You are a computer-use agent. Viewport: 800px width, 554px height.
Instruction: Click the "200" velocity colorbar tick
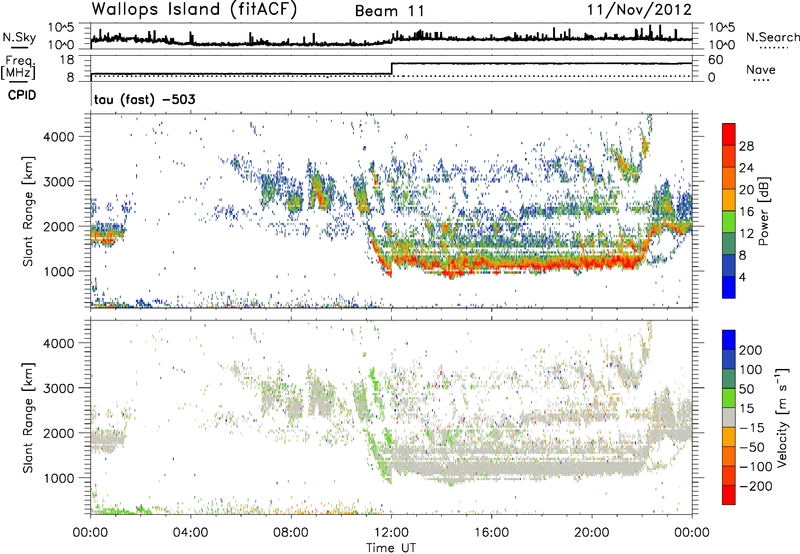[750, 350]
